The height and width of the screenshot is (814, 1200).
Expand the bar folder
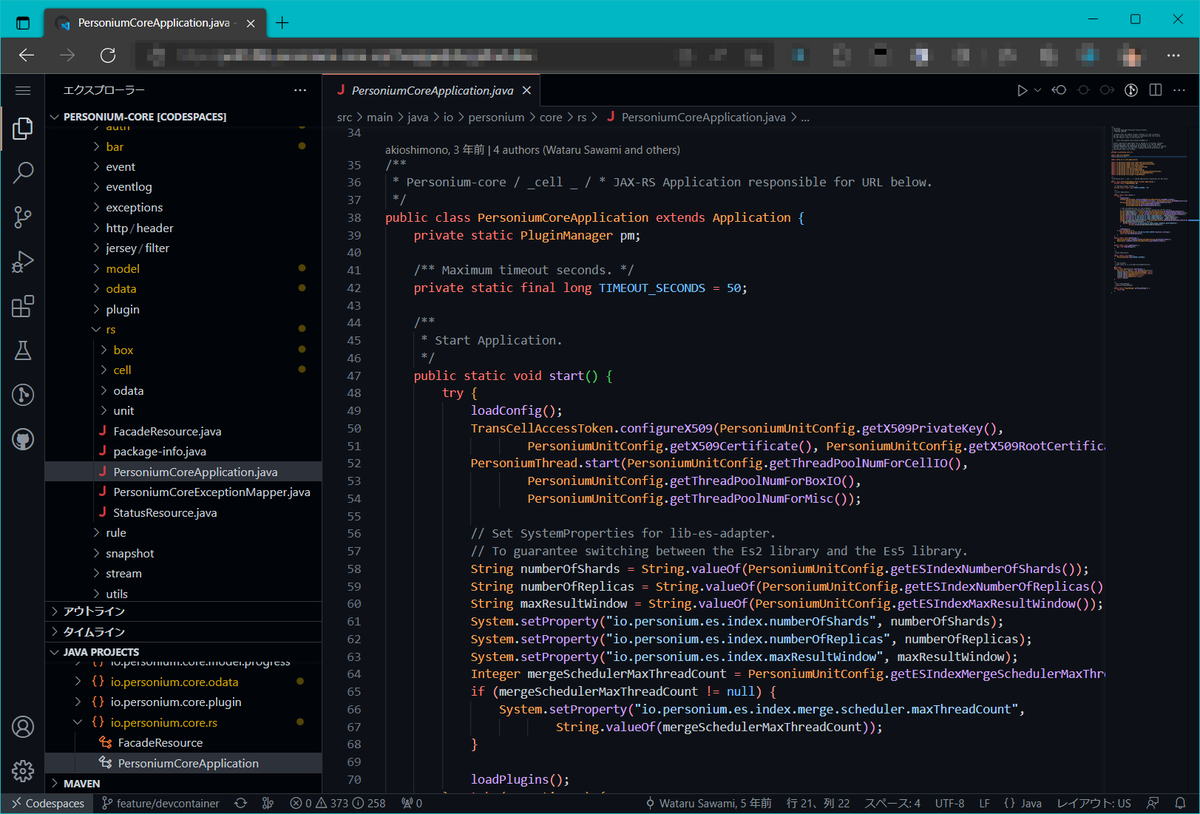coord(184,147)
